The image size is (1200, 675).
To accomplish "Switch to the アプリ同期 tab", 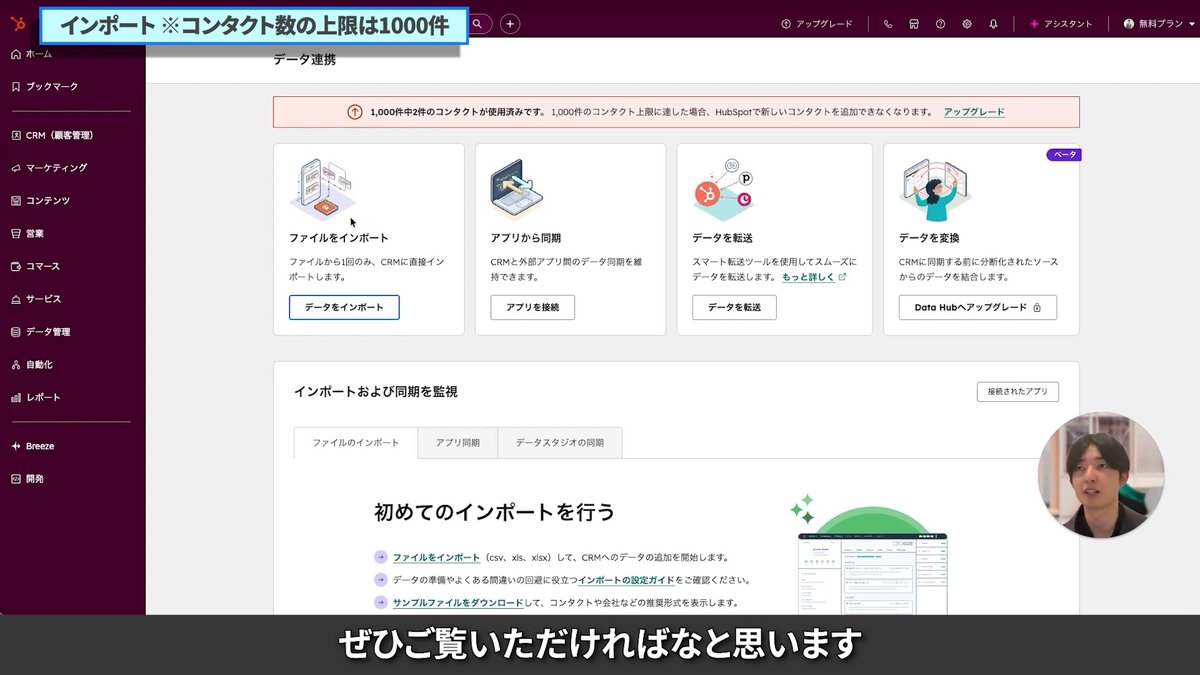I will click(458, 442).
